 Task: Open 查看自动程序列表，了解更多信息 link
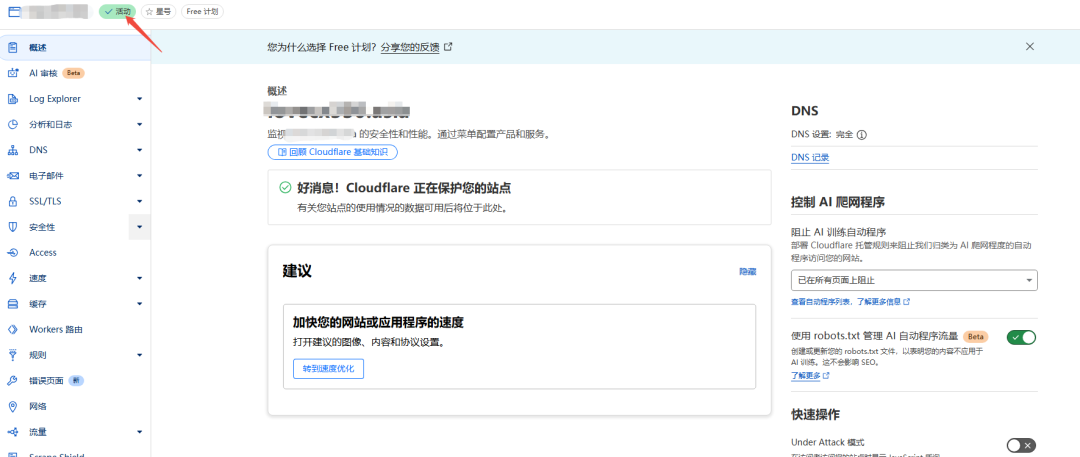pos(851,302)
